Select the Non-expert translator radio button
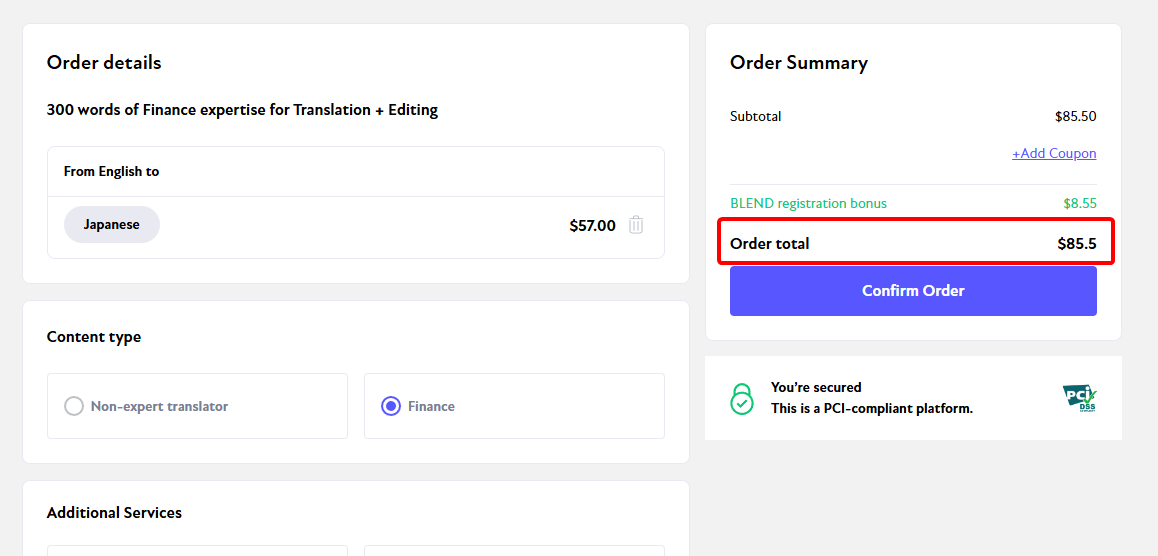1158x556 pixels. tap(73, 406)
